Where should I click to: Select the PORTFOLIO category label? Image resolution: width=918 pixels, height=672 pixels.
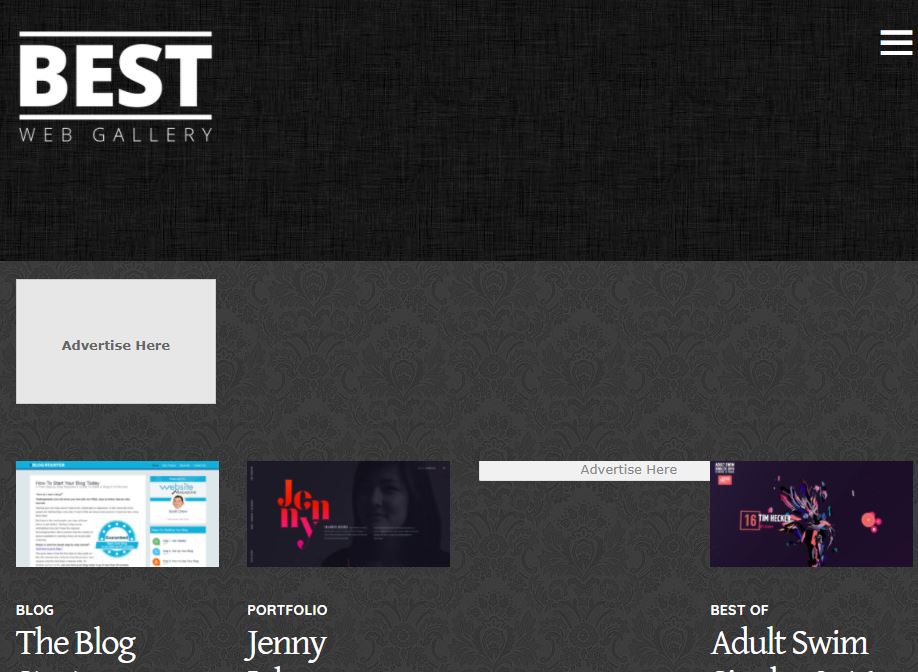click(287, 610)
